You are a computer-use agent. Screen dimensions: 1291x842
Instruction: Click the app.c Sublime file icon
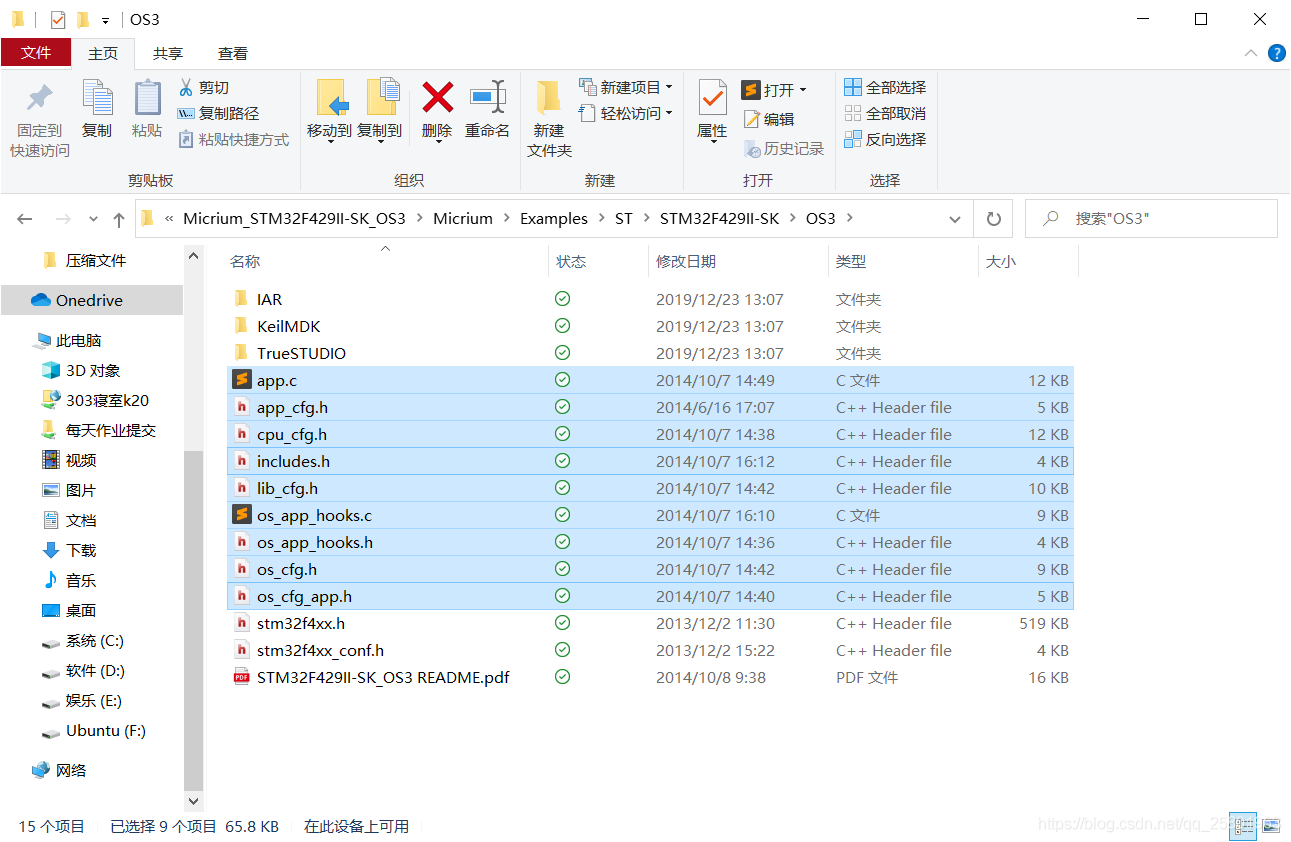pos(241,380)
